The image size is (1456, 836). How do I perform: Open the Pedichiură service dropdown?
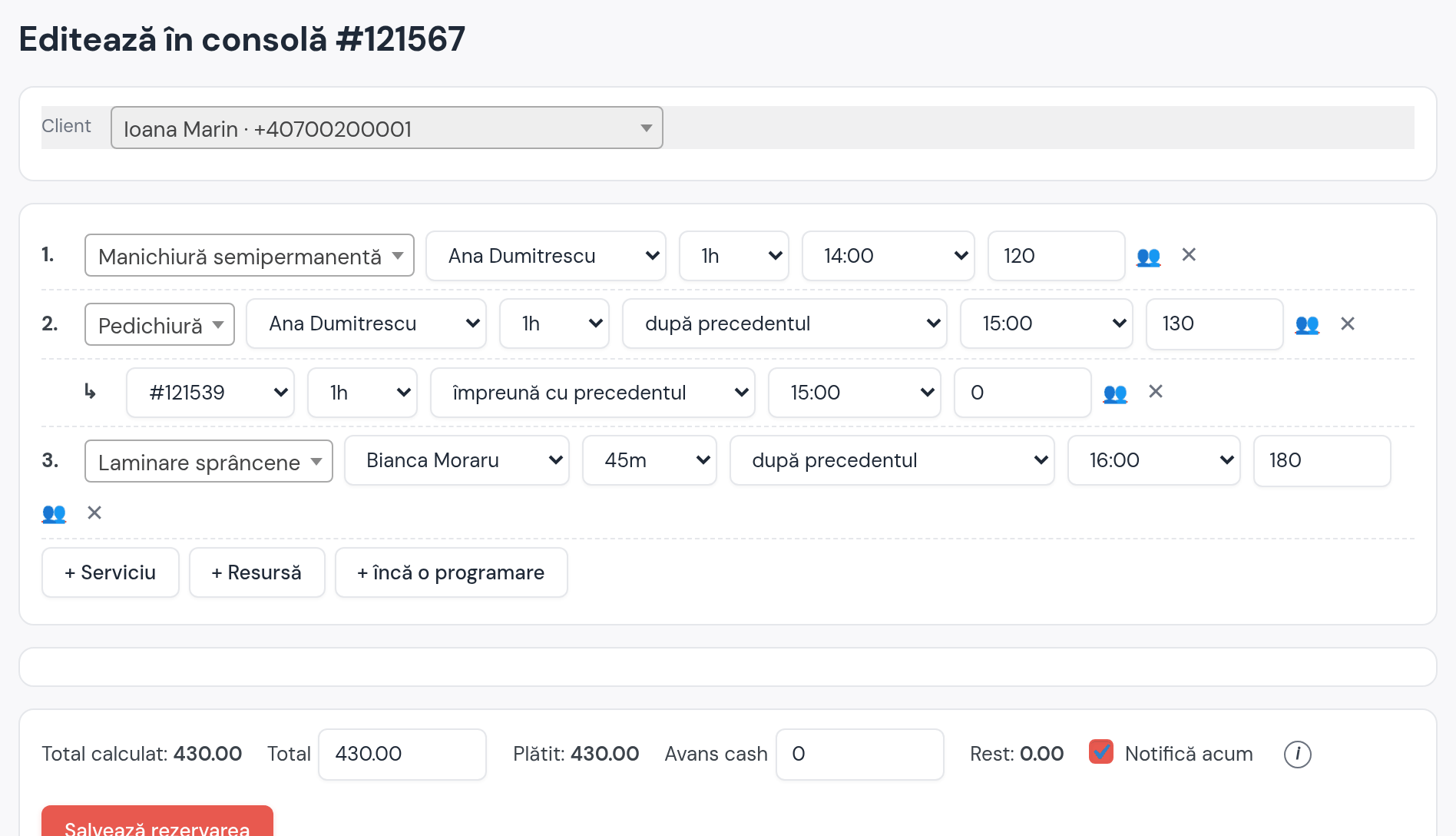pos(160,324)
